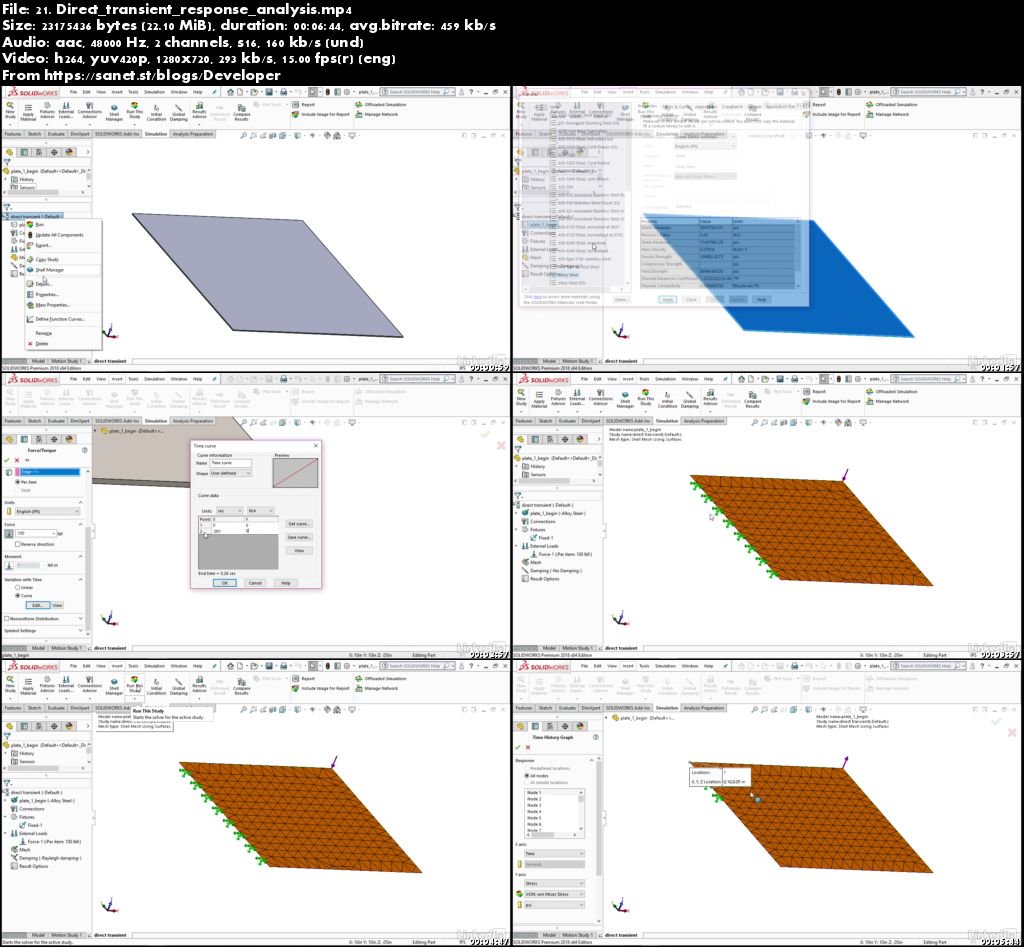1024x947 pixels.
Task: Open N/A units dropdown in Time curve dialog
Action: [x=260, y=511]
